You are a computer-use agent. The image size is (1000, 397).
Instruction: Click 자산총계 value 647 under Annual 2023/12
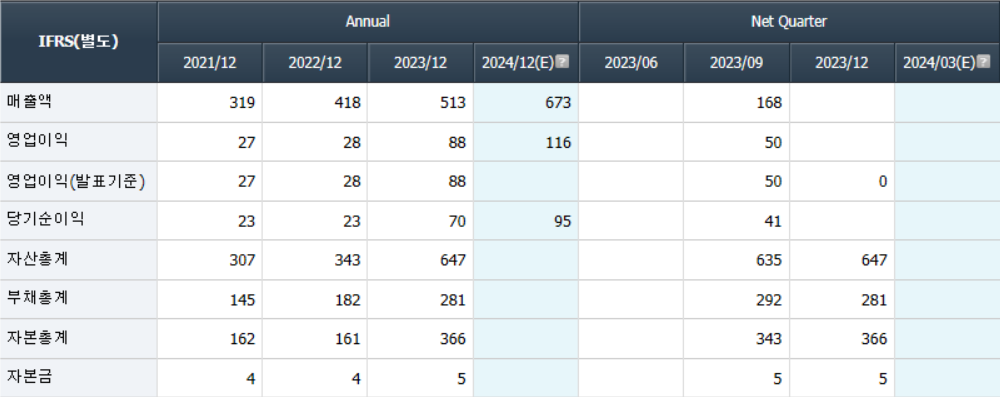453,260
